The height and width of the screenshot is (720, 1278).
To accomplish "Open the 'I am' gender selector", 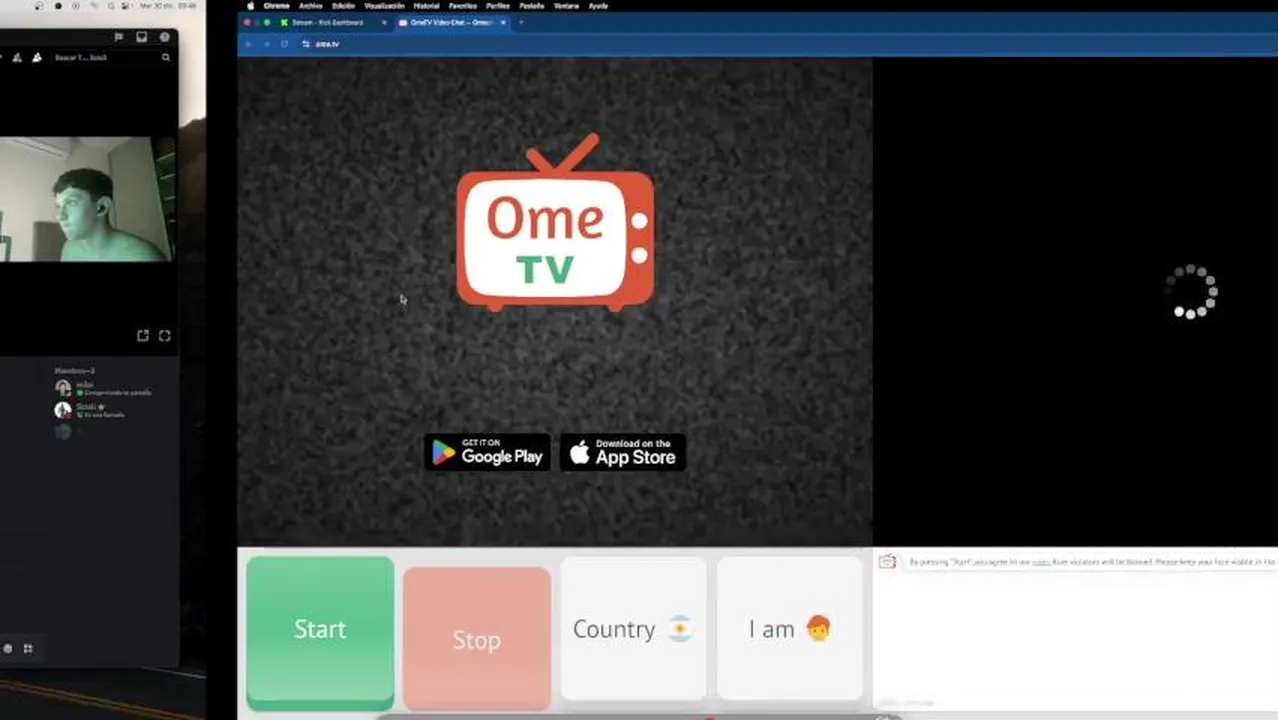I will 790,629.
